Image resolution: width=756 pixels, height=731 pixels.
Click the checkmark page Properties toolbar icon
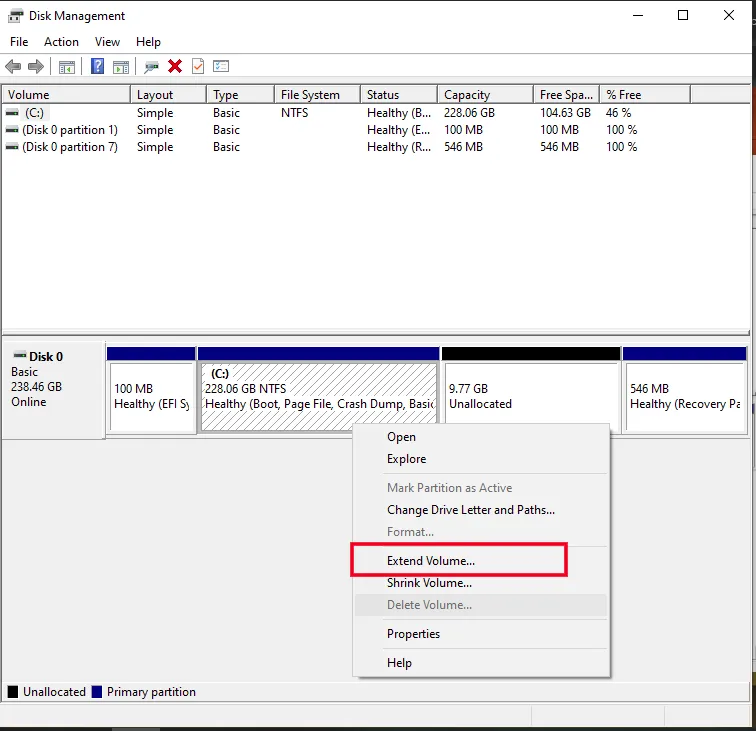[x=198, y=67]
